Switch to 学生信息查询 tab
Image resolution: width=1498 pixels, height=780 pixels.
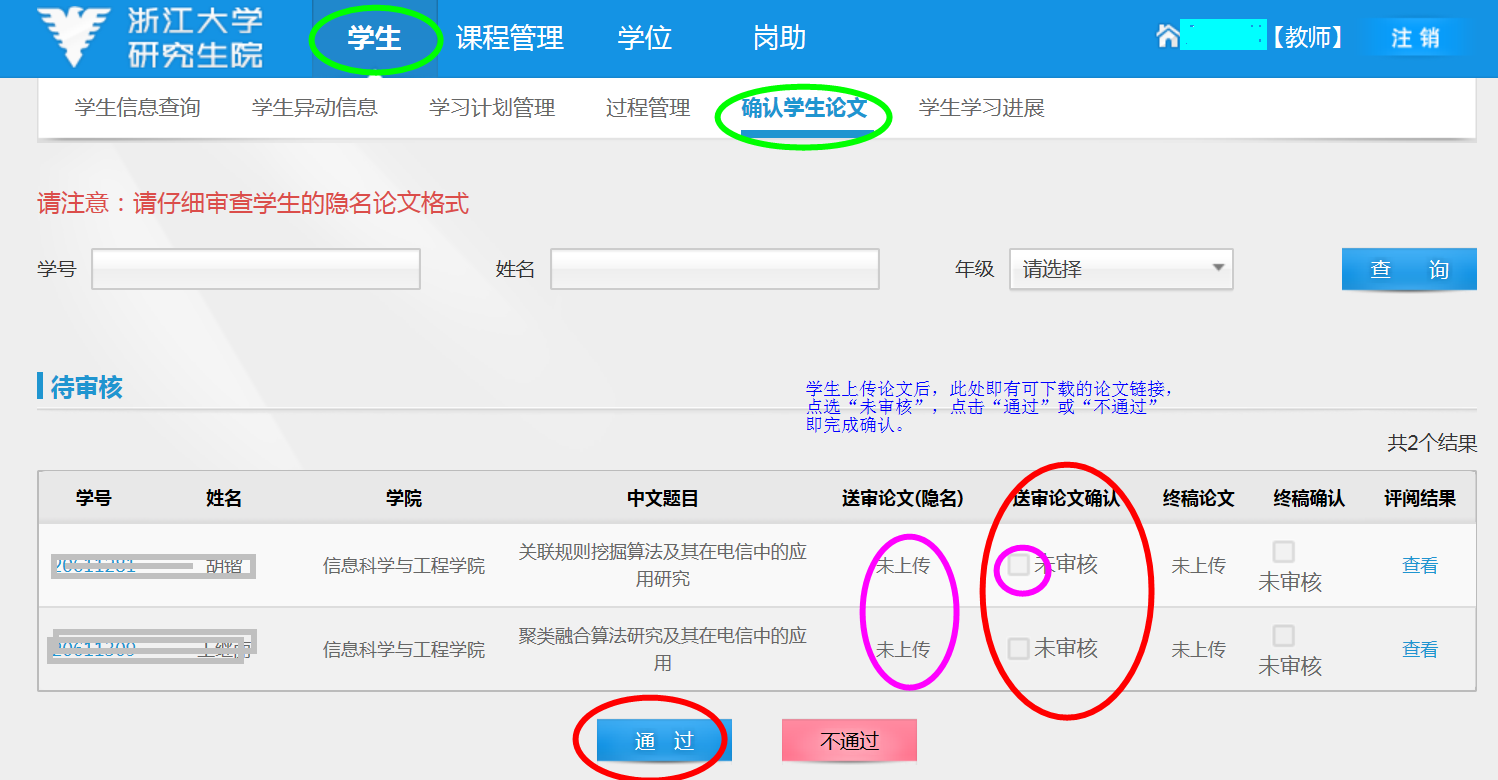click(x=138, y=108)
